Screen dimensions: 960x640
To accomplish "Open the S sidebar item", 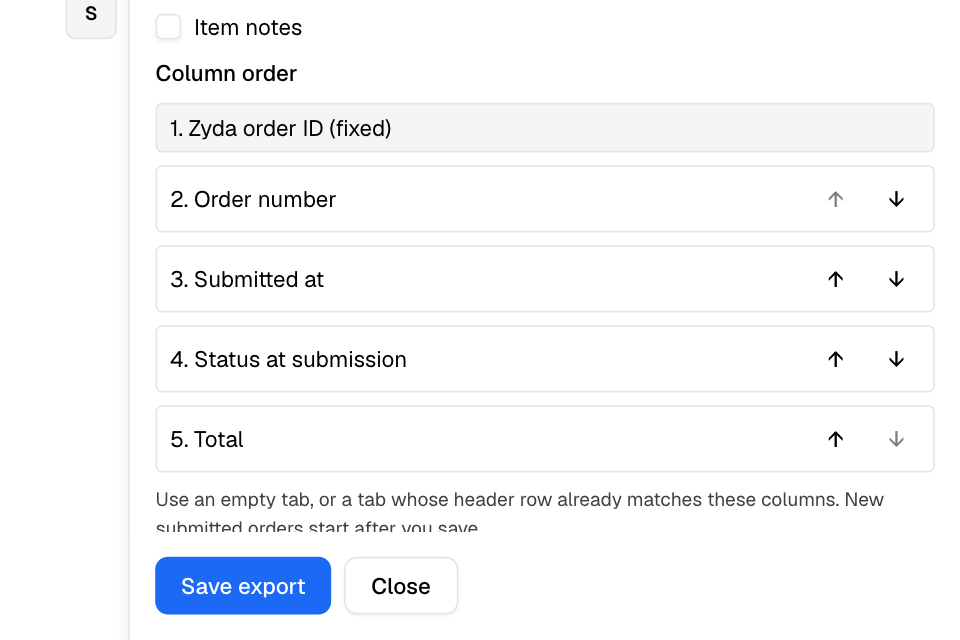I will pyautogui.click(x=91, y=15).
